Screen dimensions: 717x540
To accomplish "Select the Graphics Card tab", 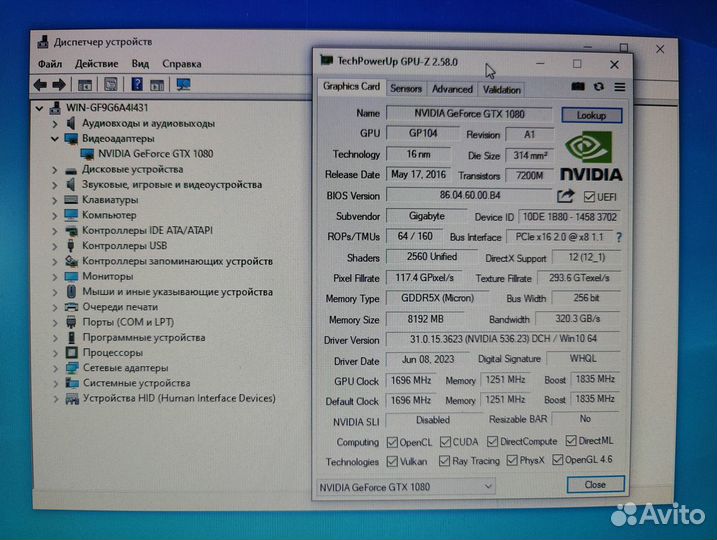I will [x=351, y=86].
